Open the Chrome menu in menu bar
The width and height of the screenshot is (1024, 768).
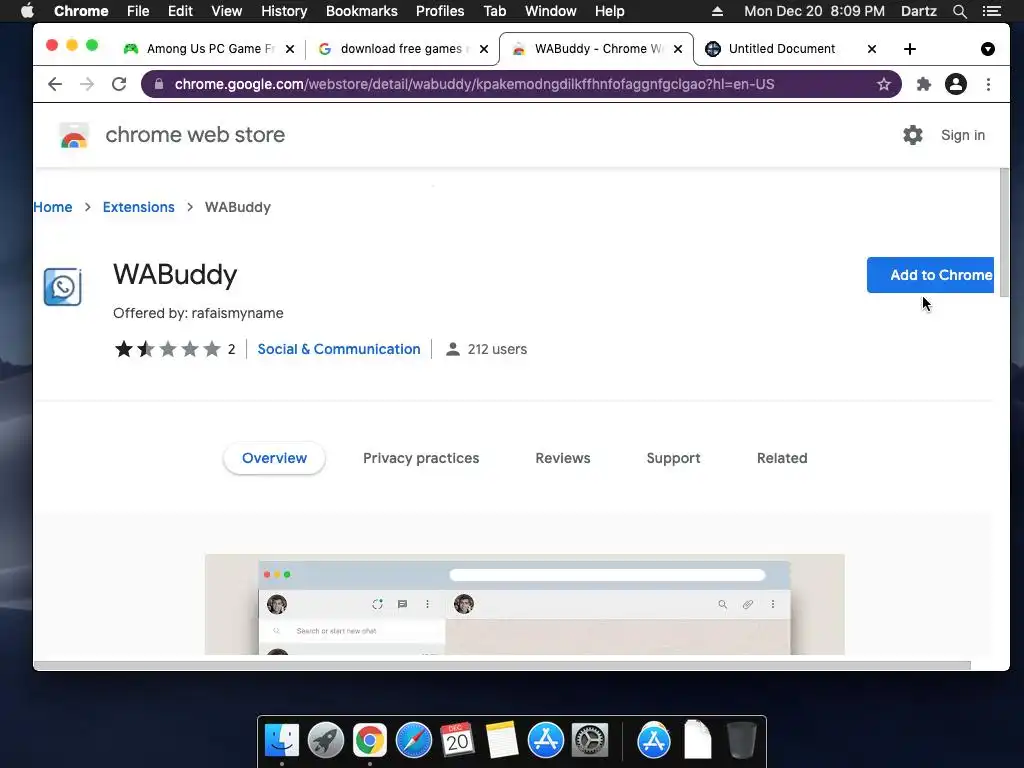point(81,11)
